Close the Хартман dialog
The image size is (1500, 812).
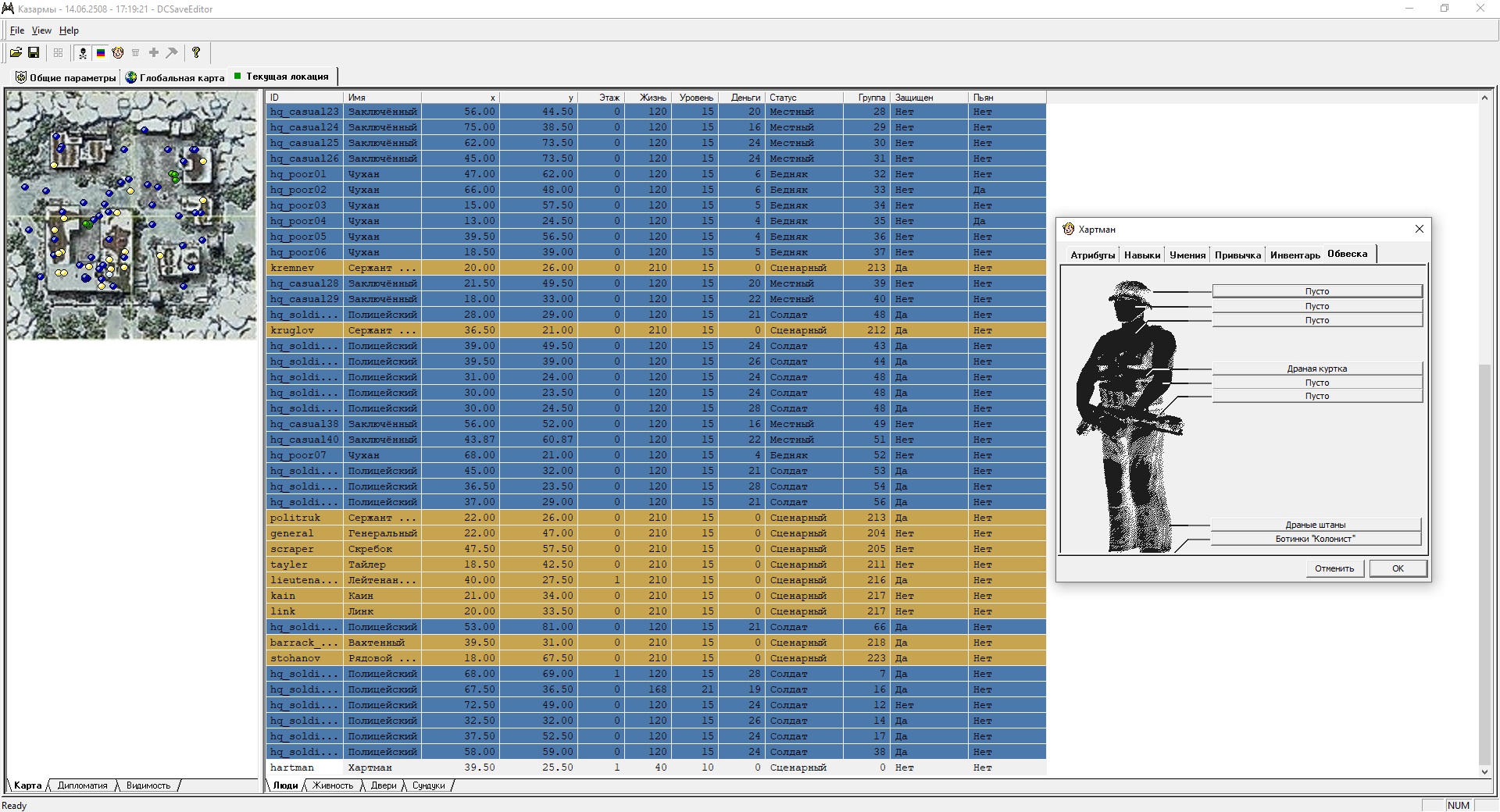point(1420,229)
